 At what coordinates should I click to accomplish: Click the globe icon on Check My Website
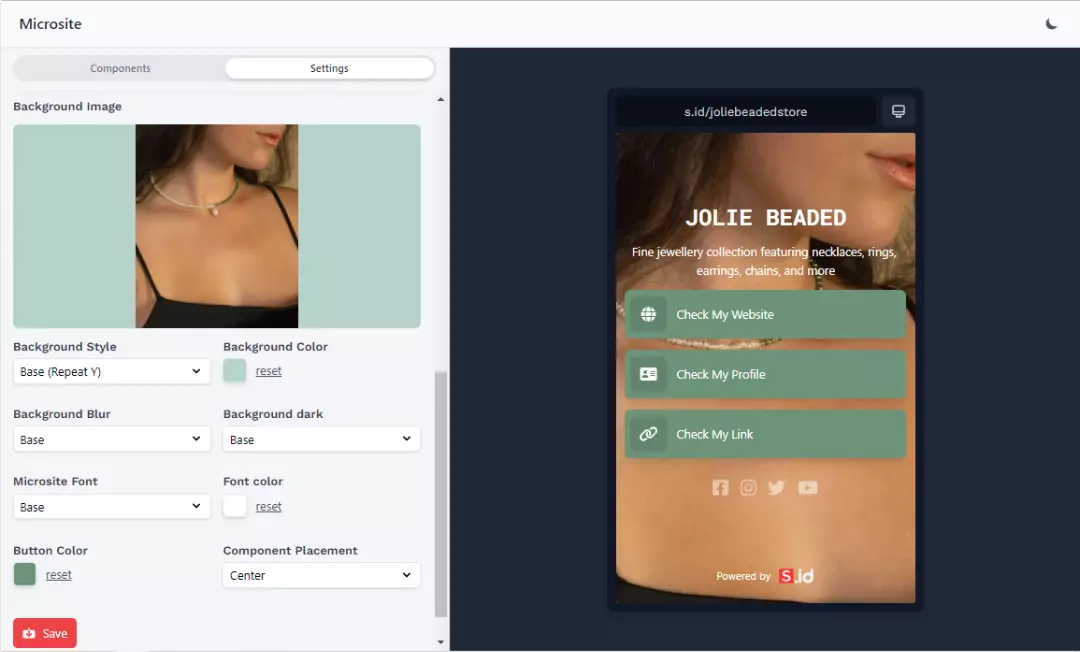[648, 315]
